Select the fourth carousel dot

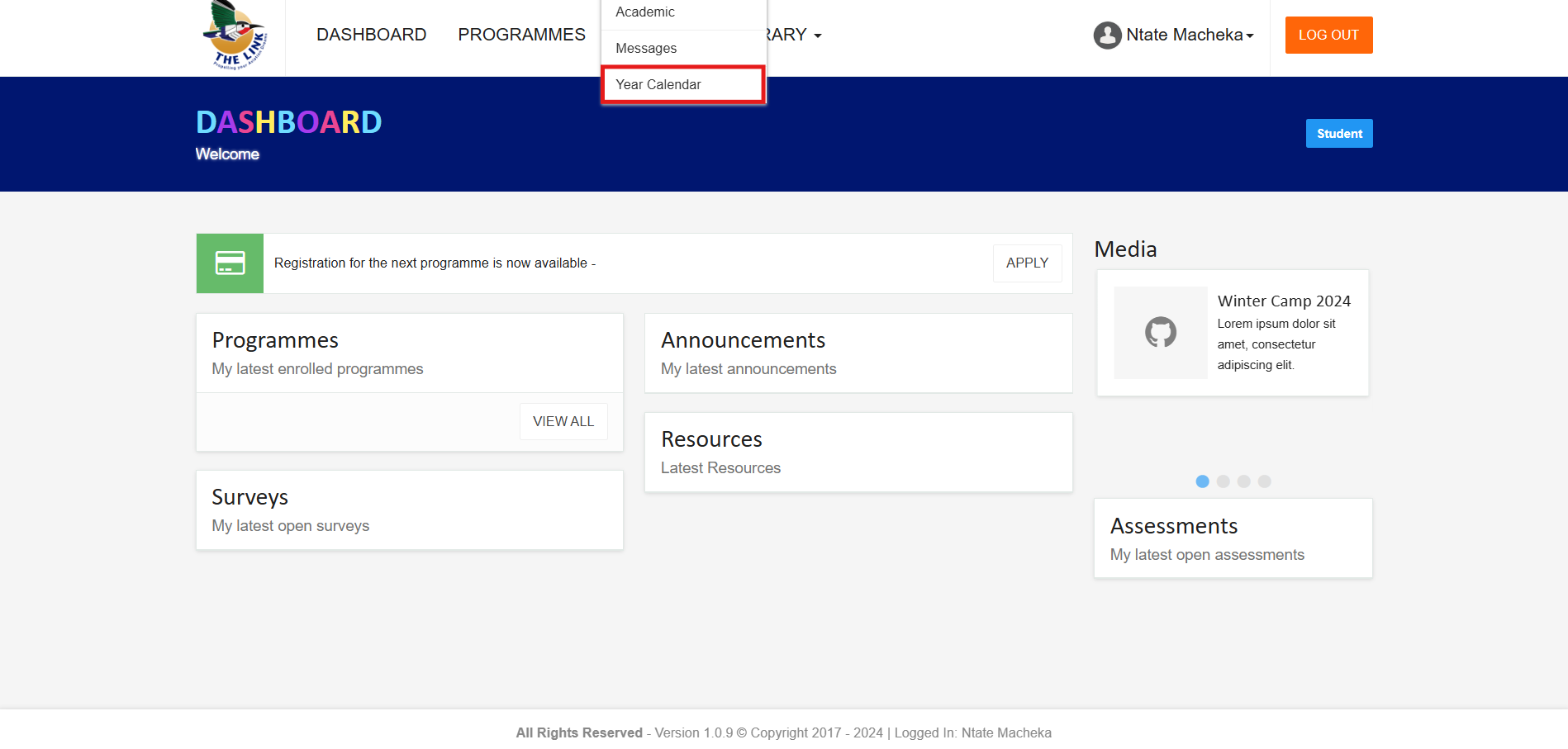pyautogui.click(x=1264, y=481)
